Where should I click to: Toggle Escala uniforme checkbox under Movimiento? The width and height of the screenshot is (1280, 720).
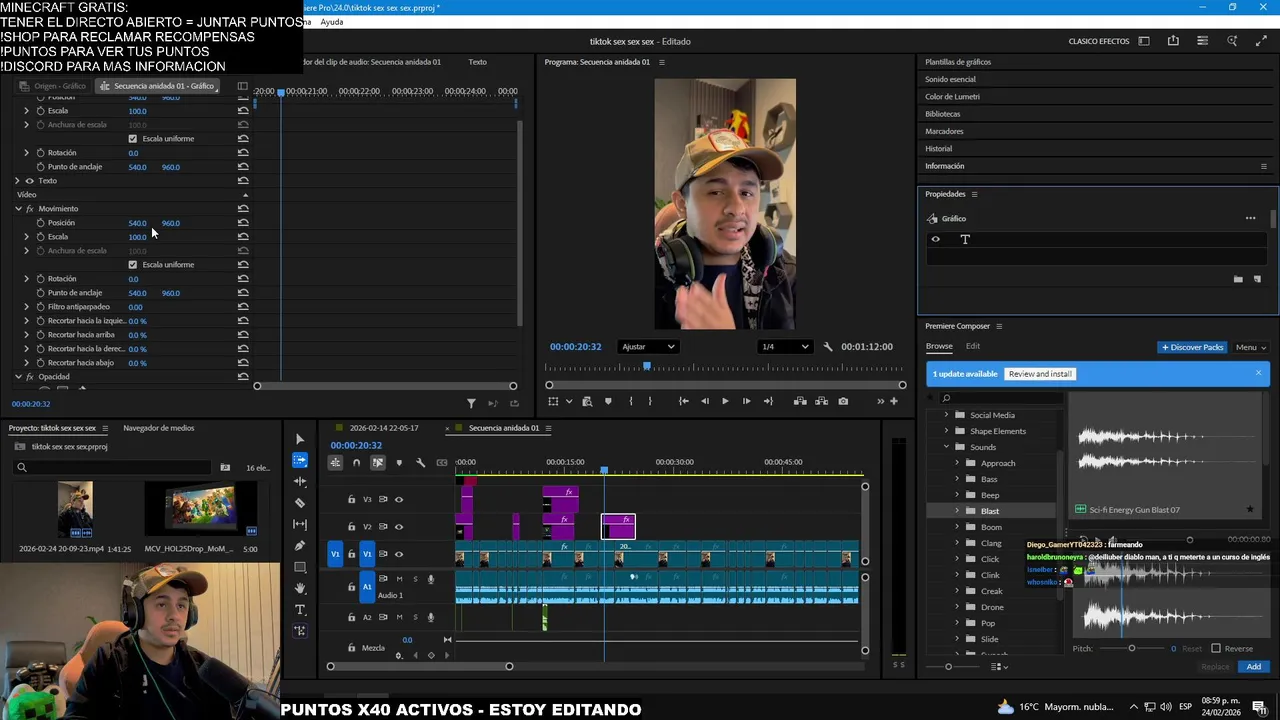point(132,265)
